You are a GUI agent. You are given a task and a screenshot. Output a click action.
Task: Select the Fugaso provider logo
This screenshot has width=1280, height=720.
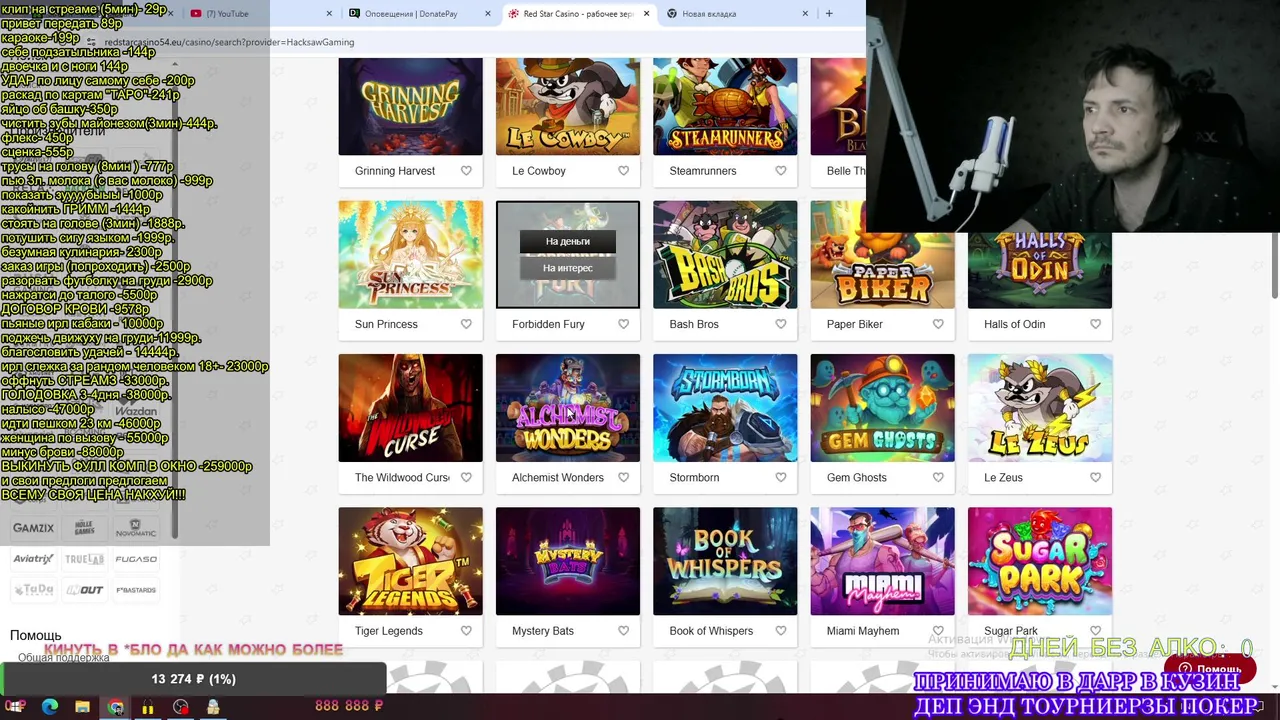pos(136,559)
